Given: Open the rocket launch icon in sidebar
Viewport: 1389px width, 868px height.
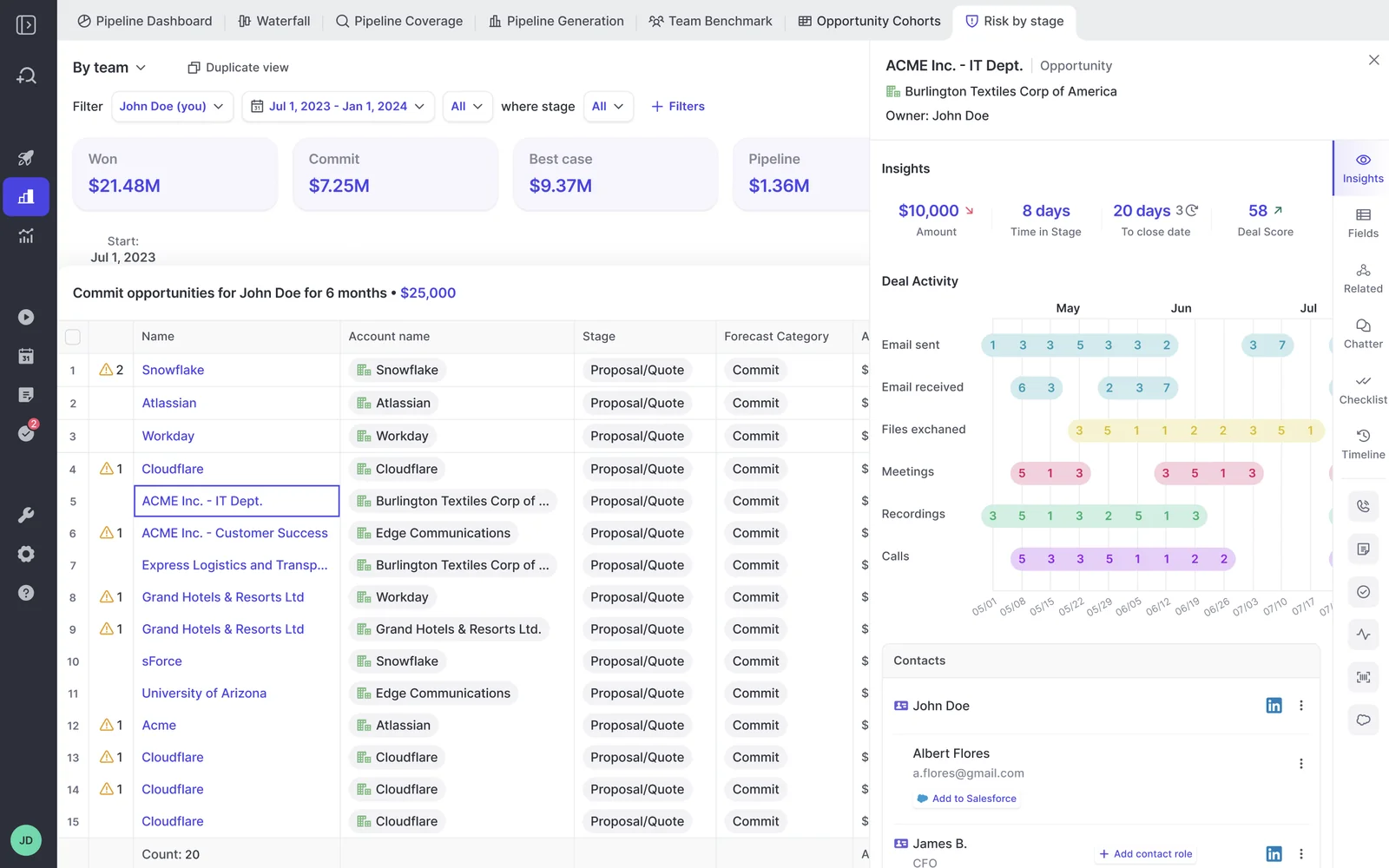Looking at the screenshot, I should [26, 158].
